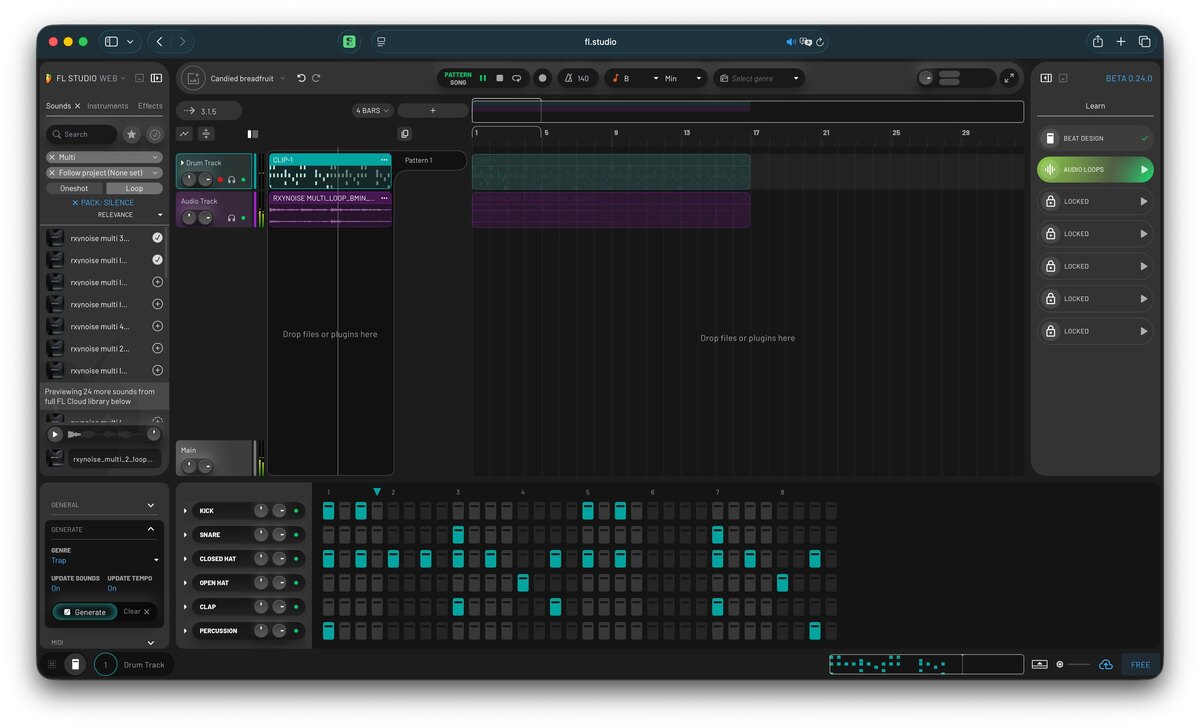Toggle the Drum Track green mute light
This screenshot has width=1200, height=728.
click(x=243, y=179)
